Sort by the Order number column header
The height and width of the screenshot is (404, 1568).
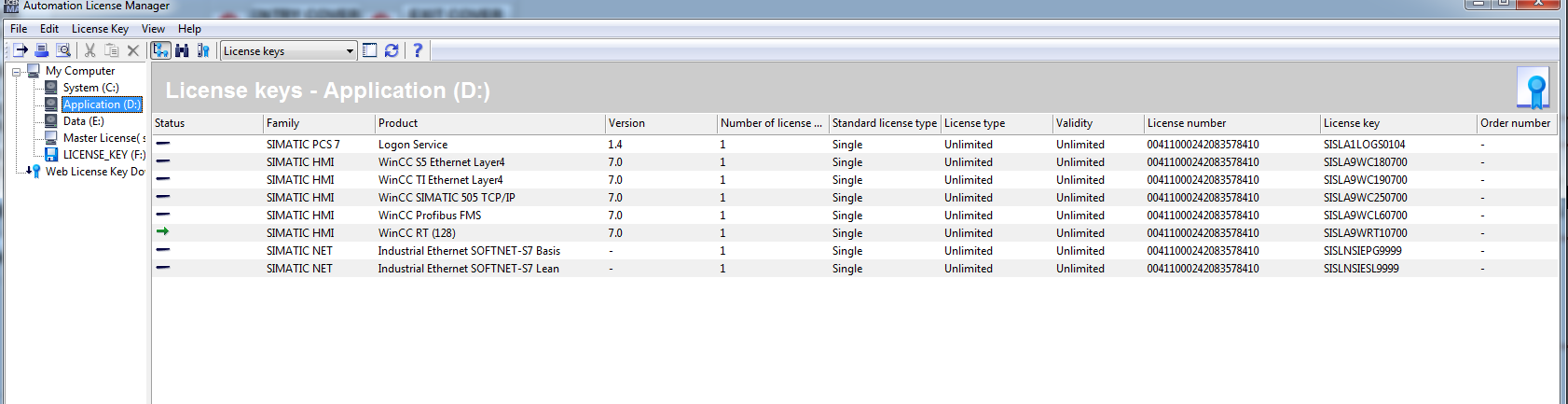1517,122
